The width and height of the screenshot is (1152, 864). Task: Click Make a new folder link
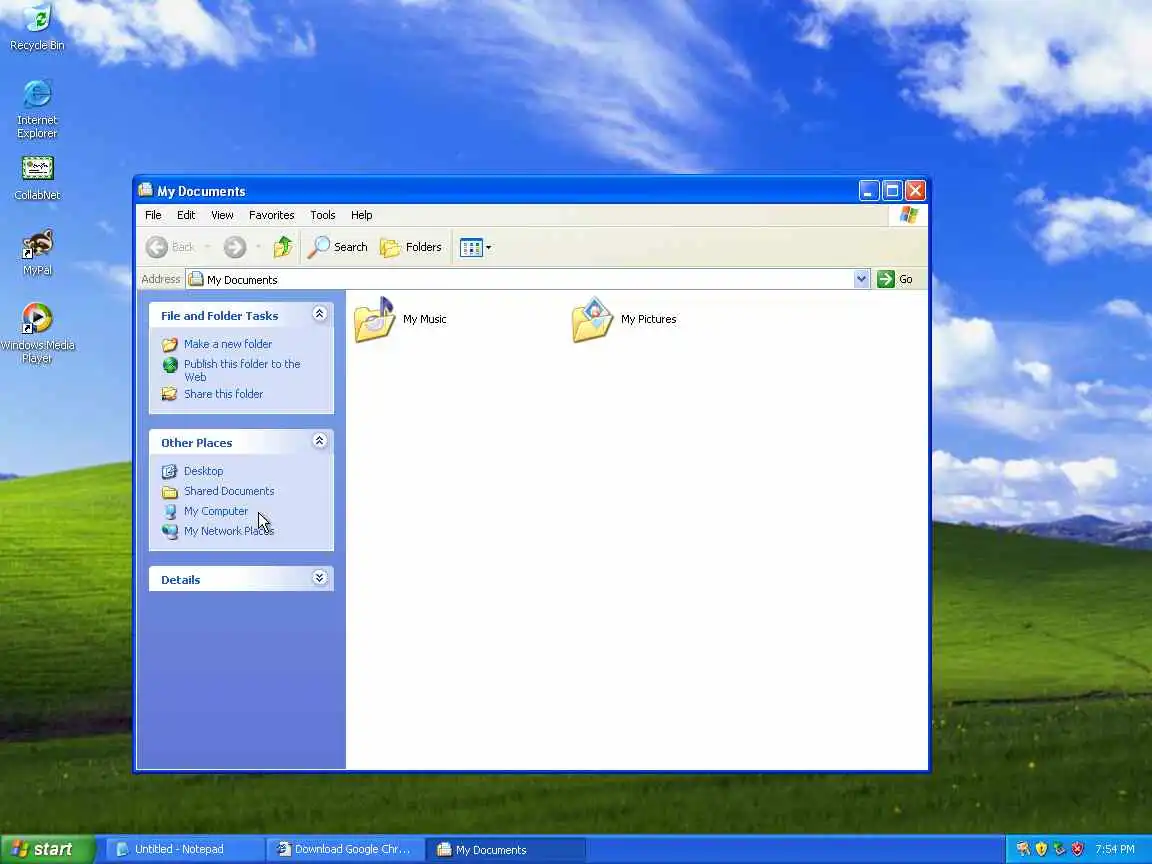(228, 344)
